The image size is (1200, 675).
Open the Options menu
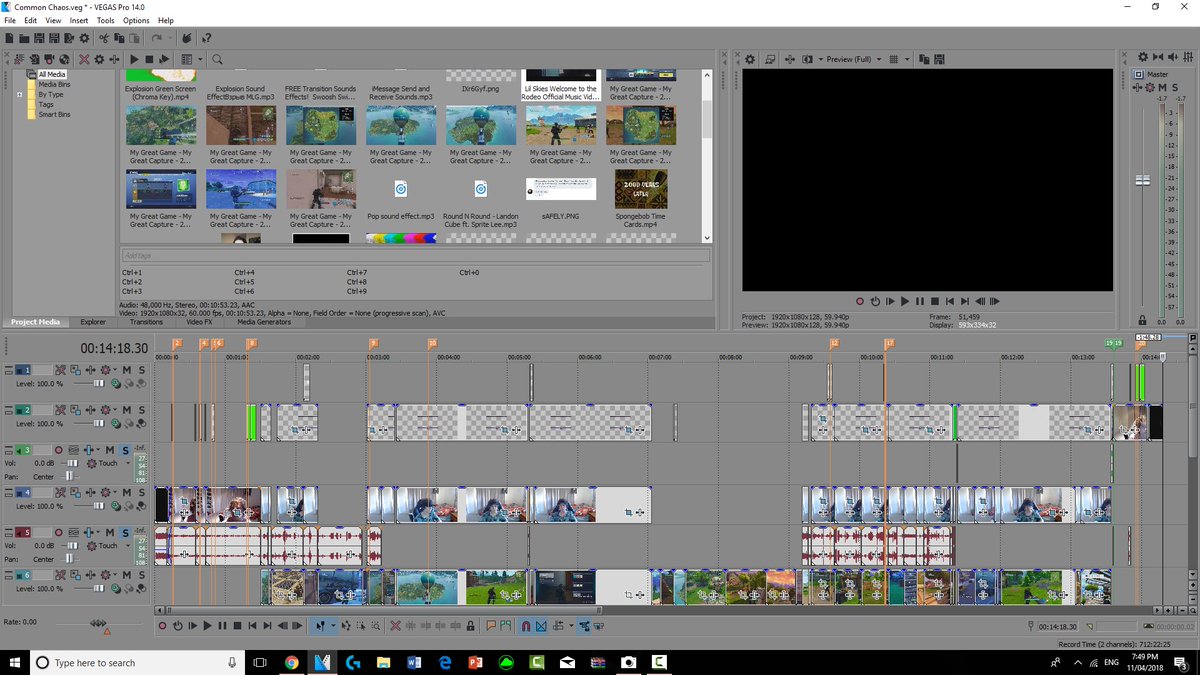136,20
